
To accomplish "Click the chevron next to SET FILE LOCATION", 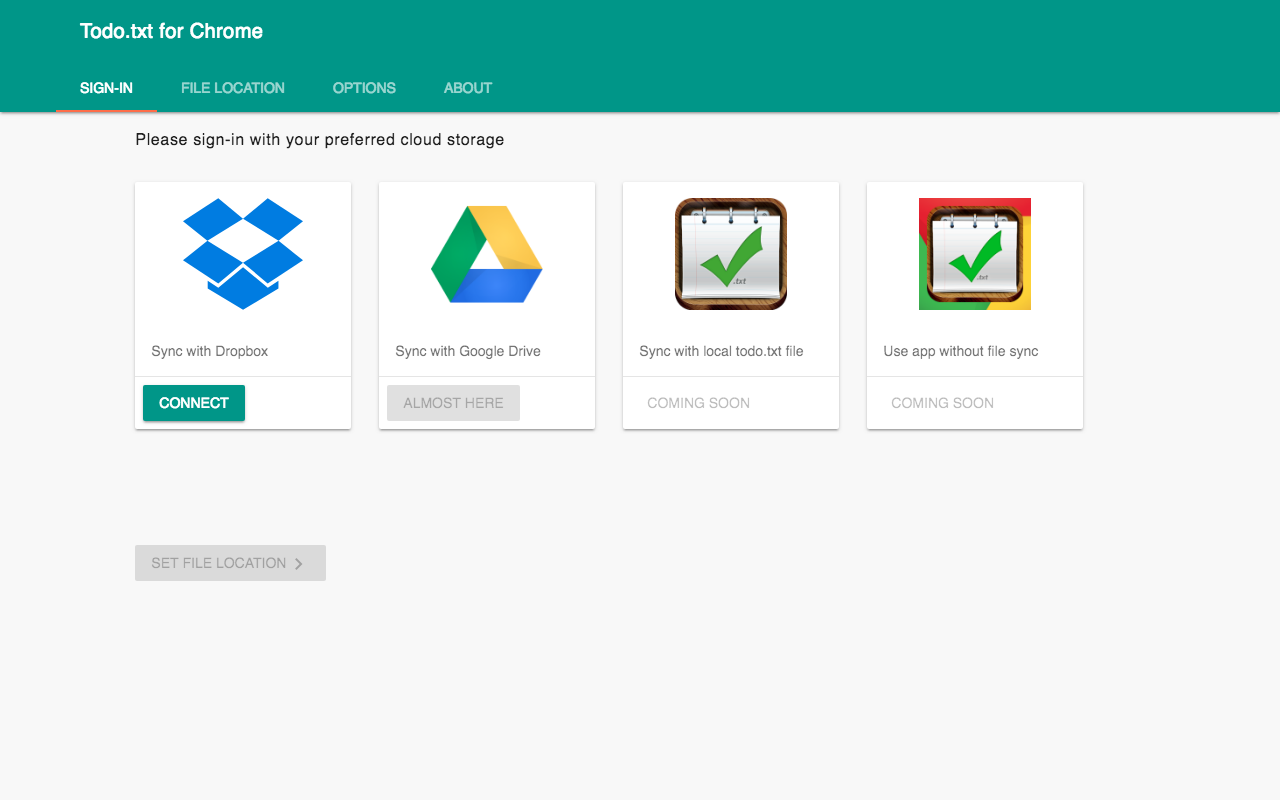I will point(299,563).
